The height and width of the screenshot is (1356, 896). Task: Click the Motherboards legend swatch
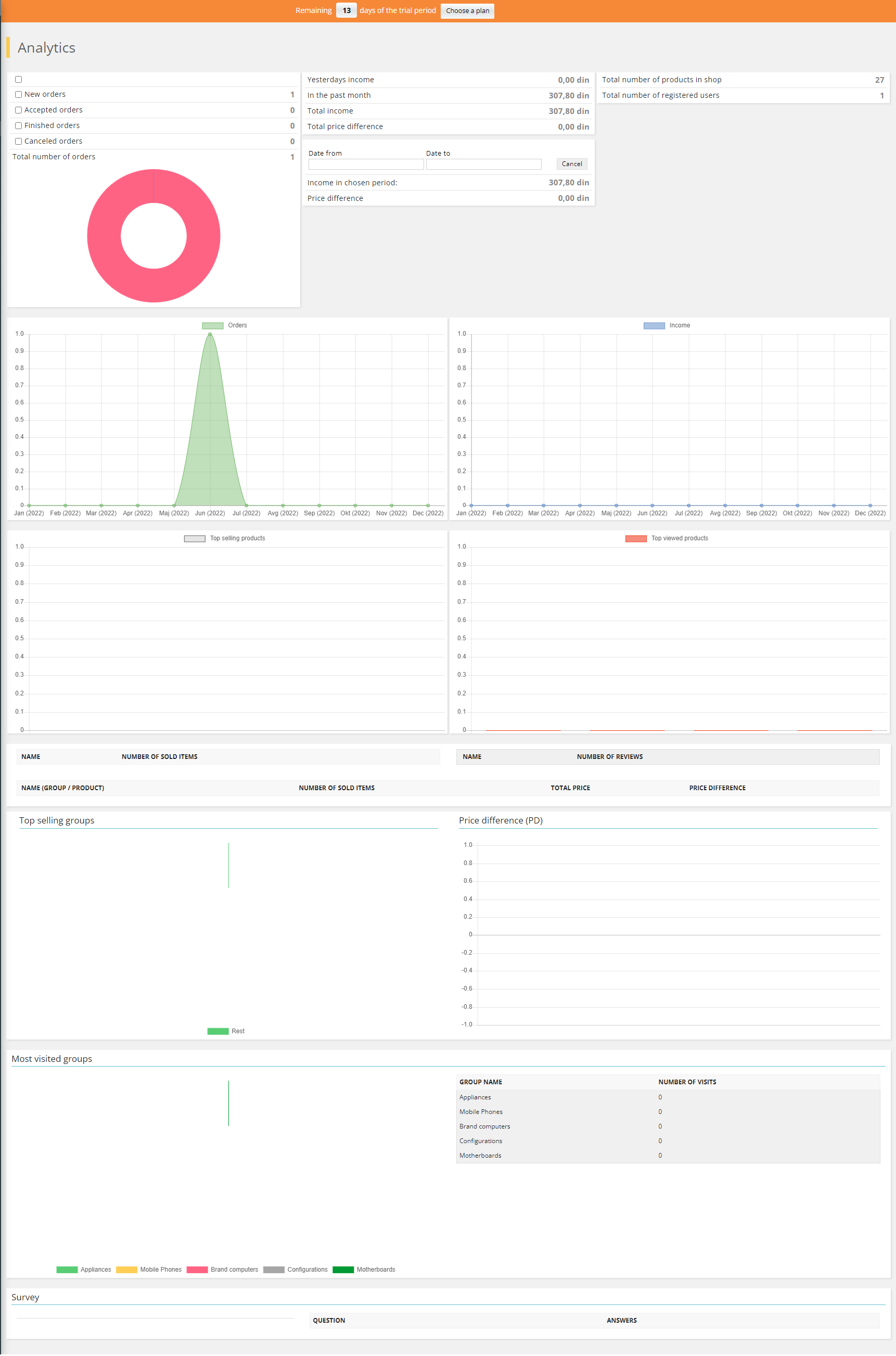click(x=343, y=1270)
